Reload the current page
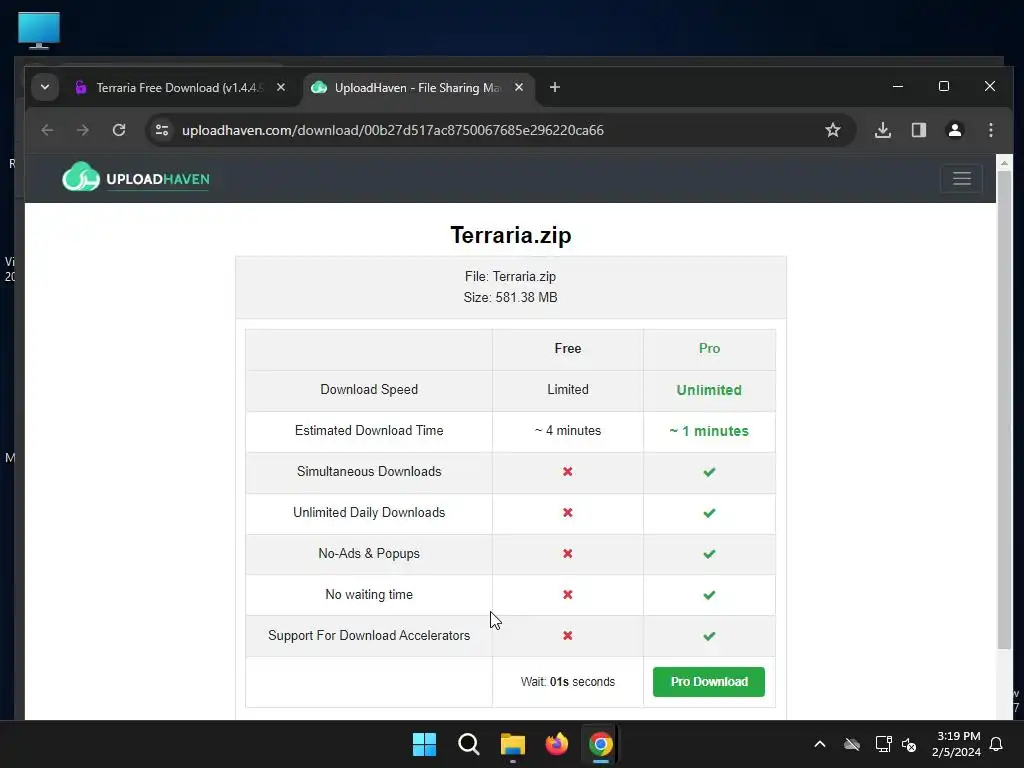This screenshot has height=768, width=1024. (118, 130)
